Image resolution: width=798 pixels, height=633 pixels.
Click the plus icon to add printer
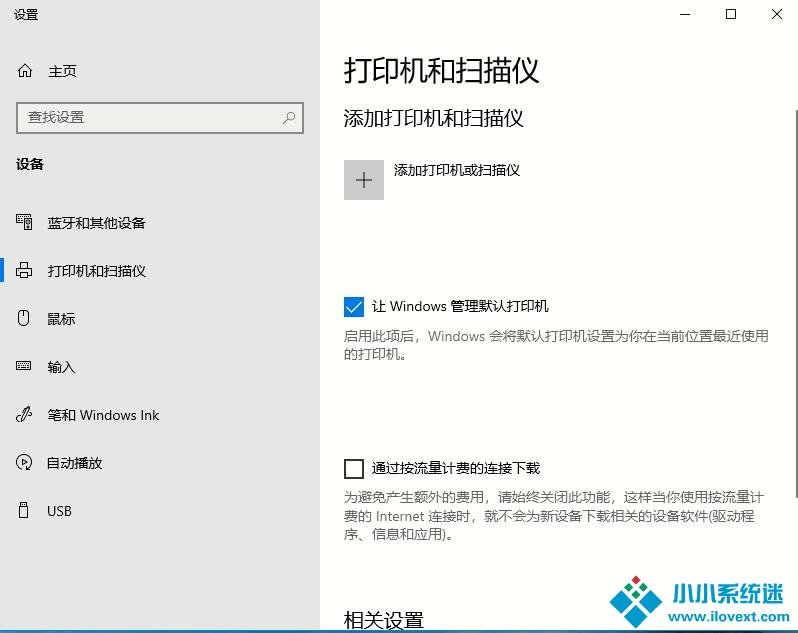tap(364, 180)
